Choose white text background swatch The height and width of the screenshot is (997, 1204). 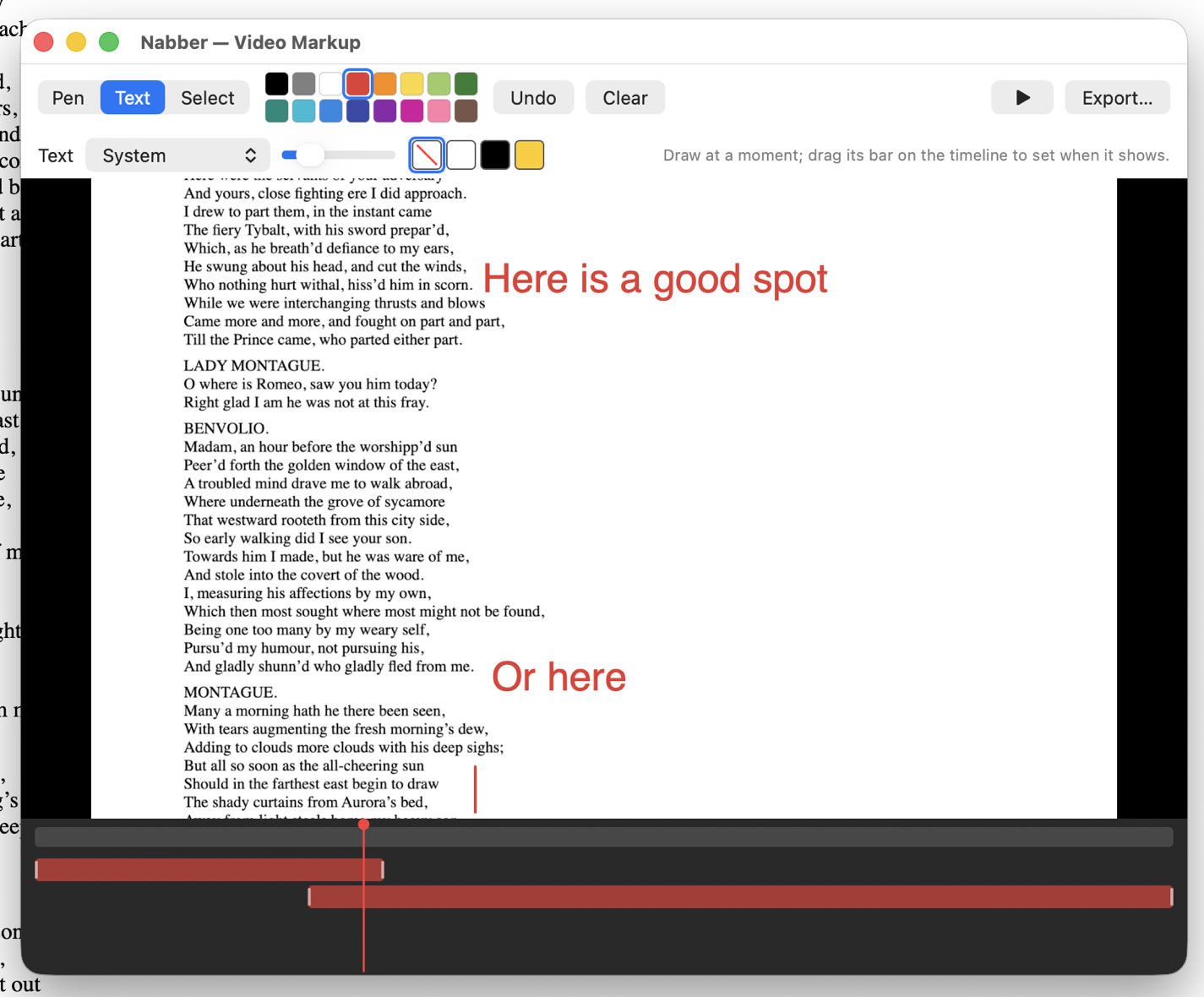coord(460,155)
